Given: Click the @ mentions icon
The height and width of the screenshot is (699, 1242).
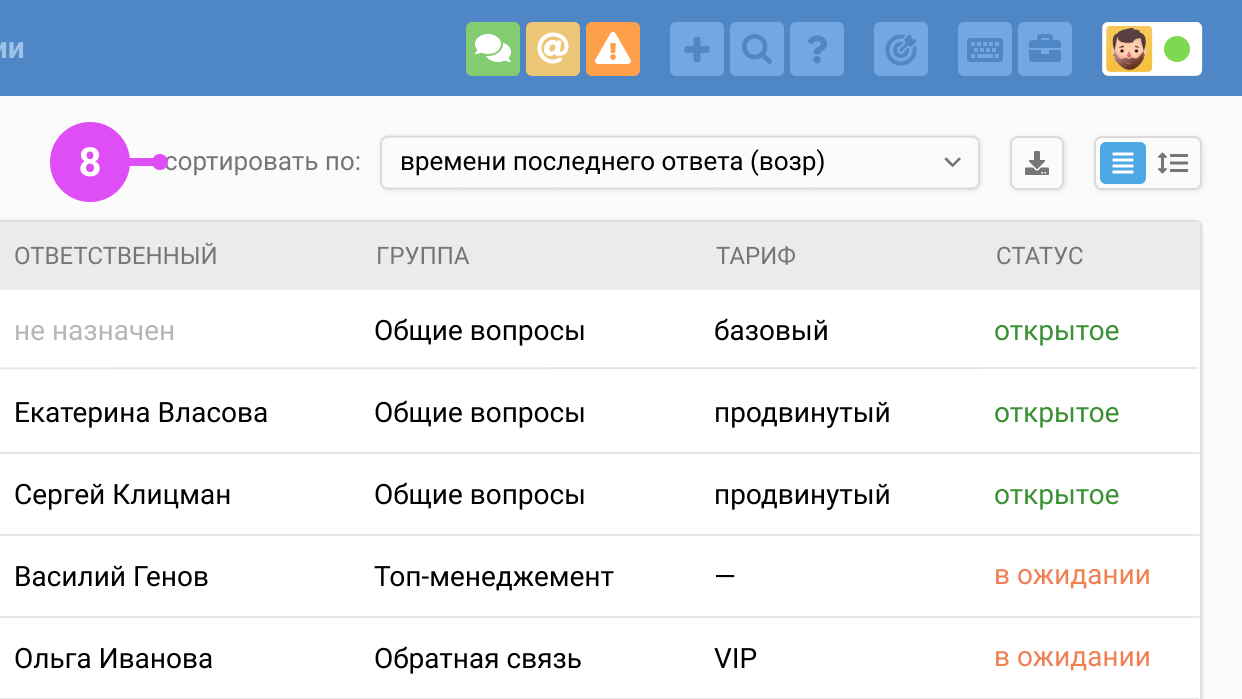Looking at the screenshot, I should pos(553,48).
